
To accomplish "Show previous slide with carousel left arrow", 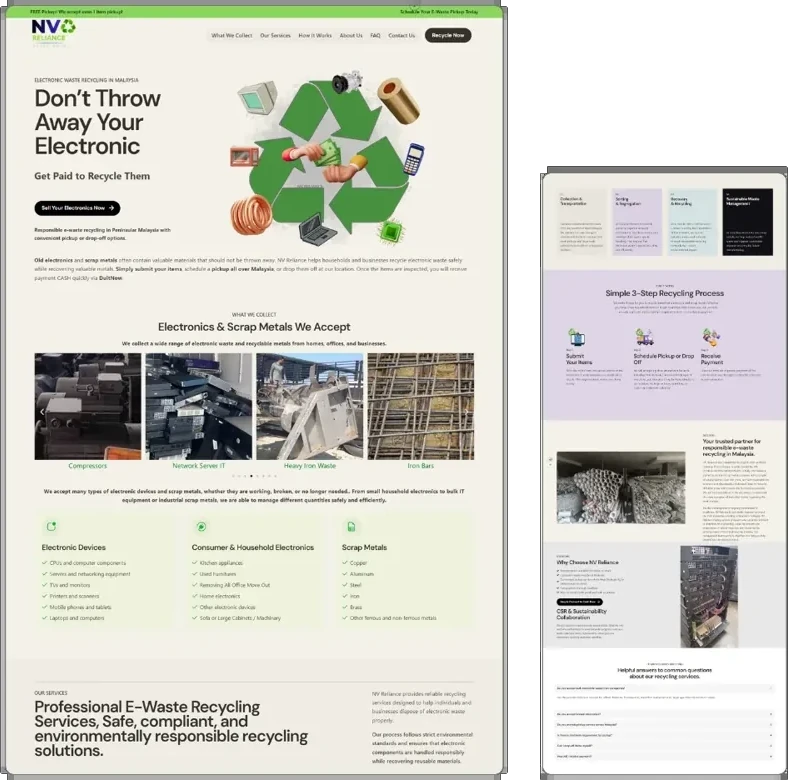I will (42, 412).
